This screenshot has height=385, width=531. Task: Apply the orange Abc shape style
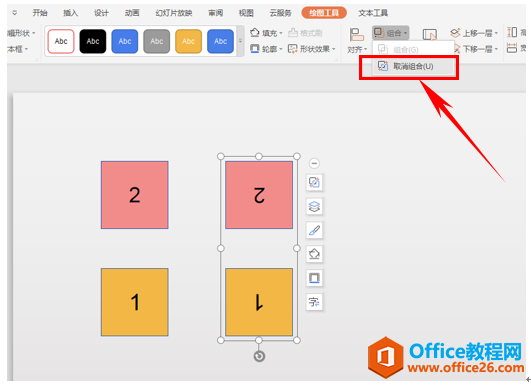pyautogui.click(x=189, y=41)
